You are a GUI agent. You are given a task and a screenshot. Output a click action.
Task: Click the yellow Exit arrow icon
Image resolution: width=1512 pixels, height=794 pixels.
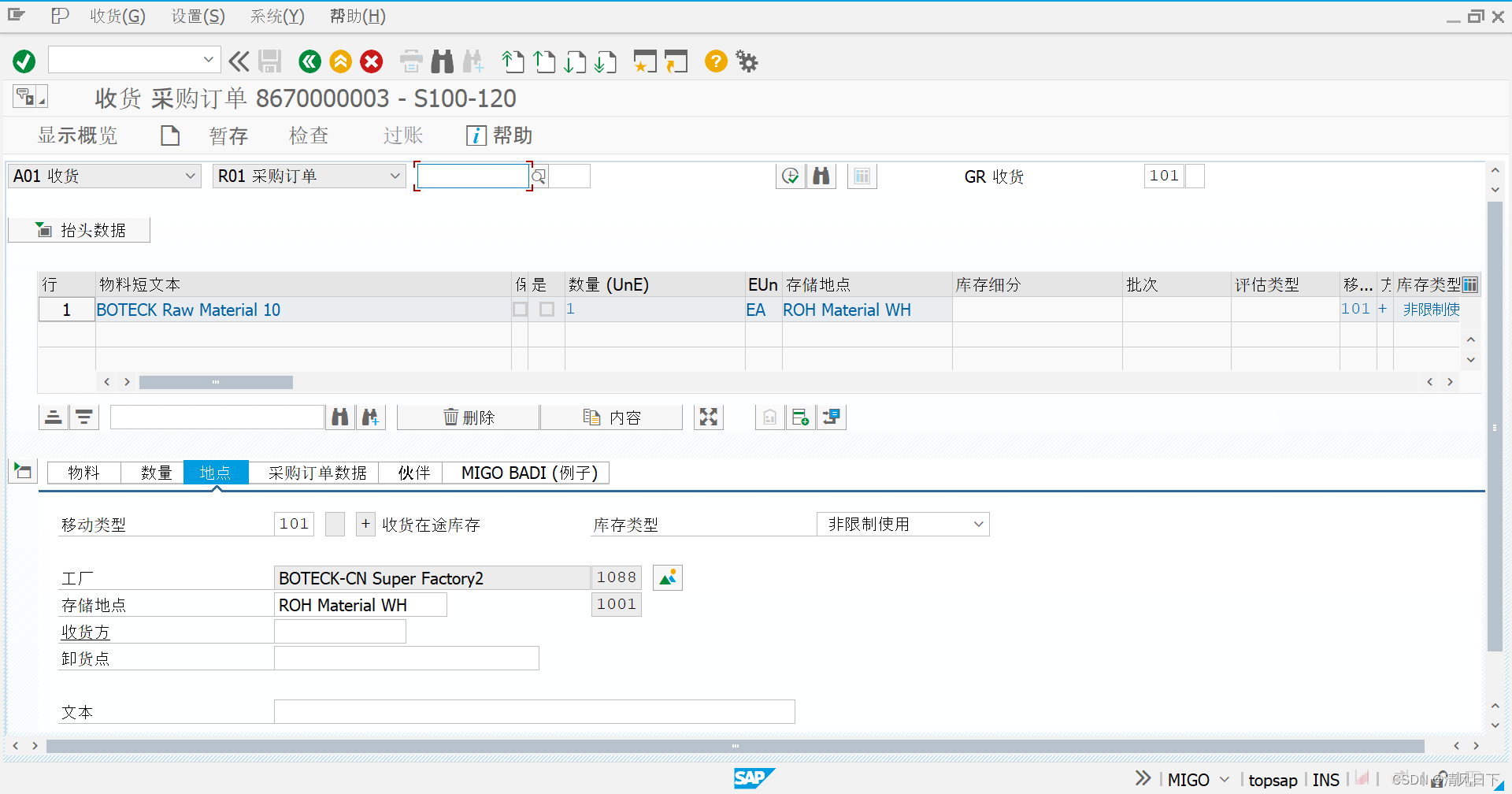tap(341, 61)
